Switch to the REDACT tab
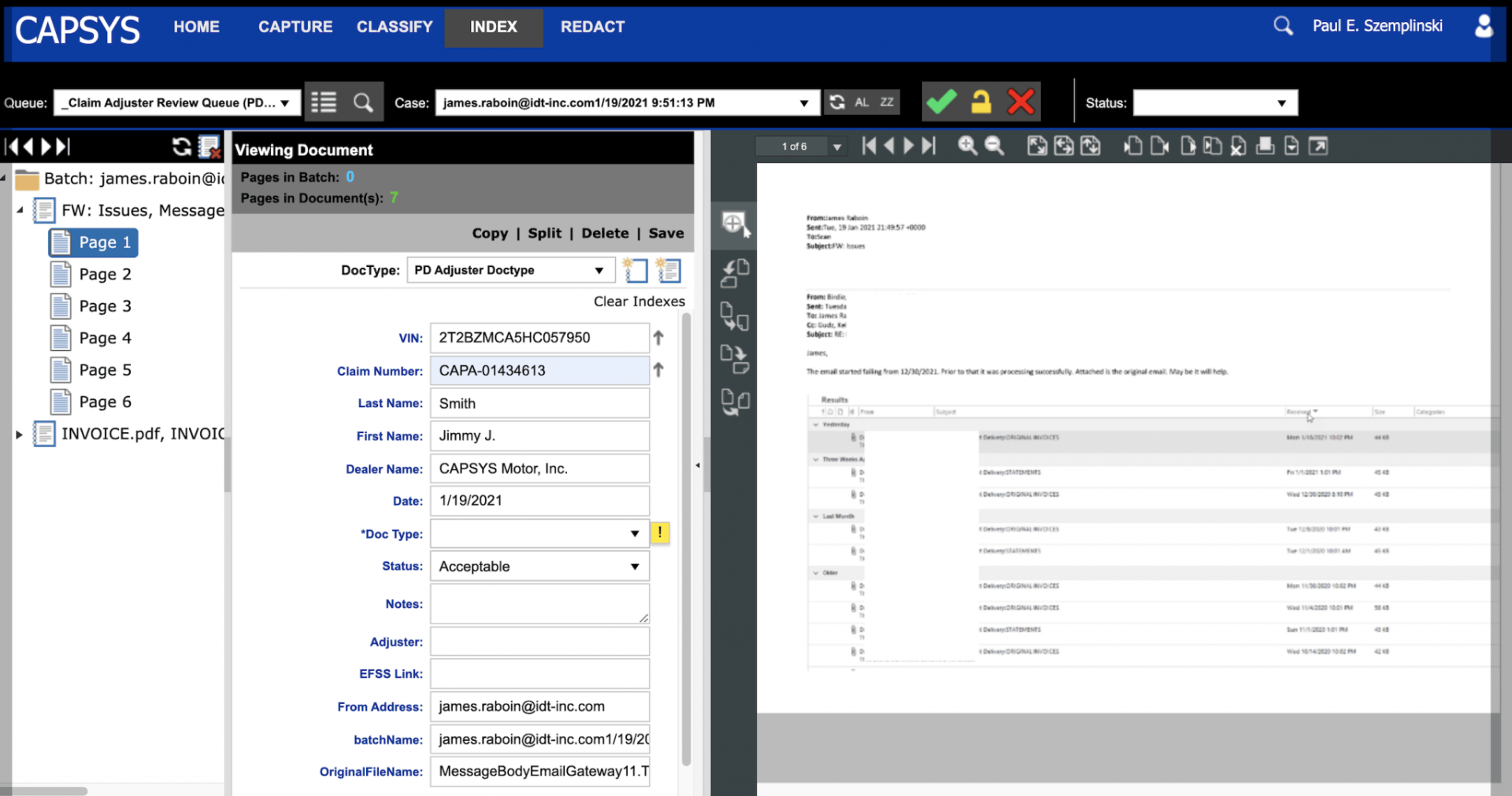Viewport: 1512px width, 796px height. [592, 26]
